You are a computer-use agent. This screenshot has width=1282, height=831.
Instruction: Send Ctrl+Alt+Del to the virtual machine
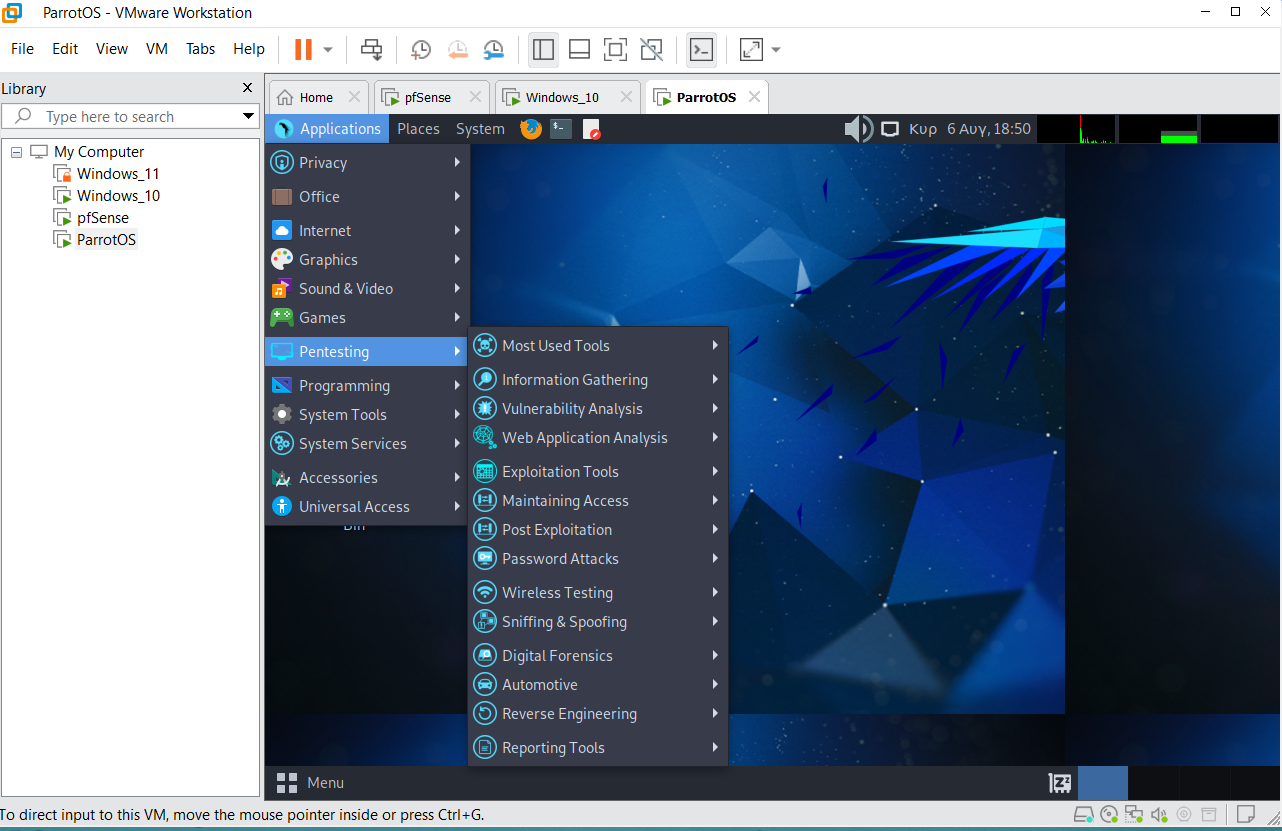tap(372, 49)
